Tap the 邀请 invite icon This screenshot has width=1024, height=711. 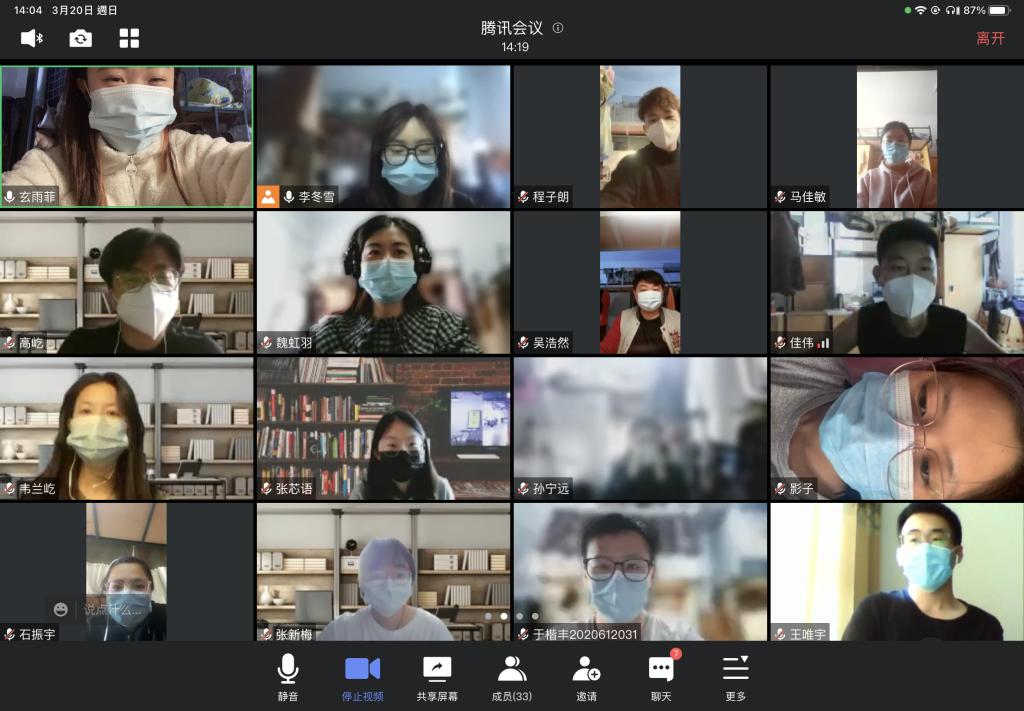click(586, 677)
